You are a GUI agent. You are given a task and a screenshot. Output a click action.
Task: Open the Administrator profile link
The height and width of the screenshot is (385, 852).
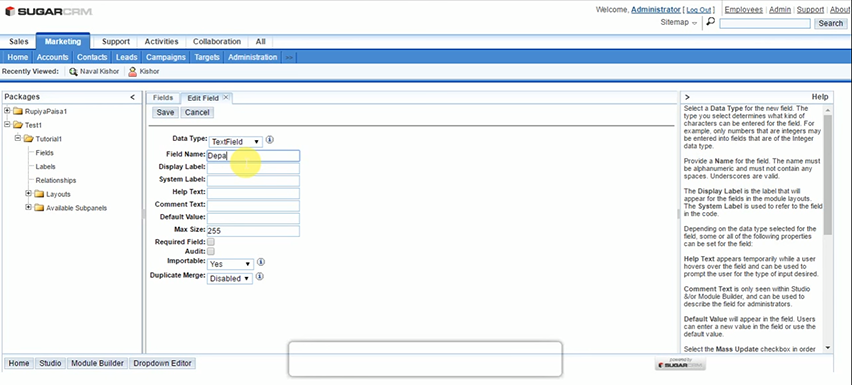pyautogui.click(x=656, y=10)
